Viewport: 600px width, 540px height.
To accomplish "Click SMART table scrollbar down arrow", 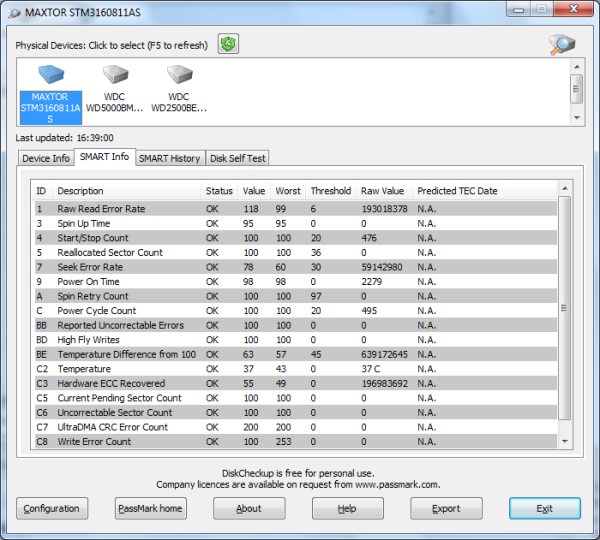I will (x=564, y=441).
